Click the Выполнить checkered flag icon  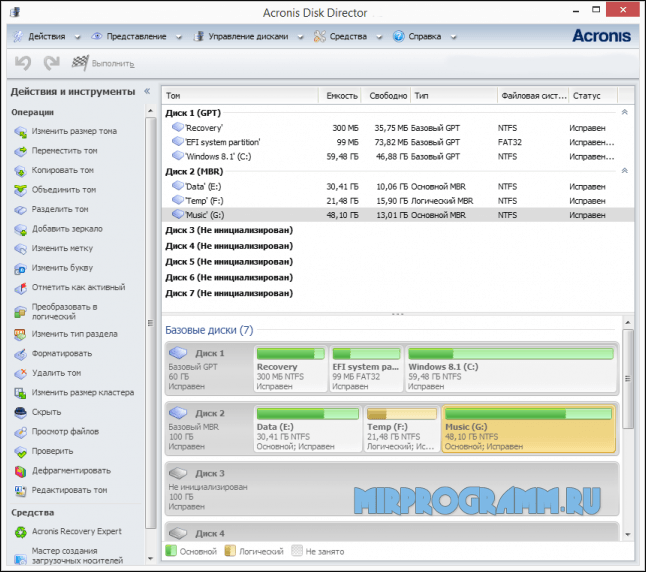coord(80,63)
